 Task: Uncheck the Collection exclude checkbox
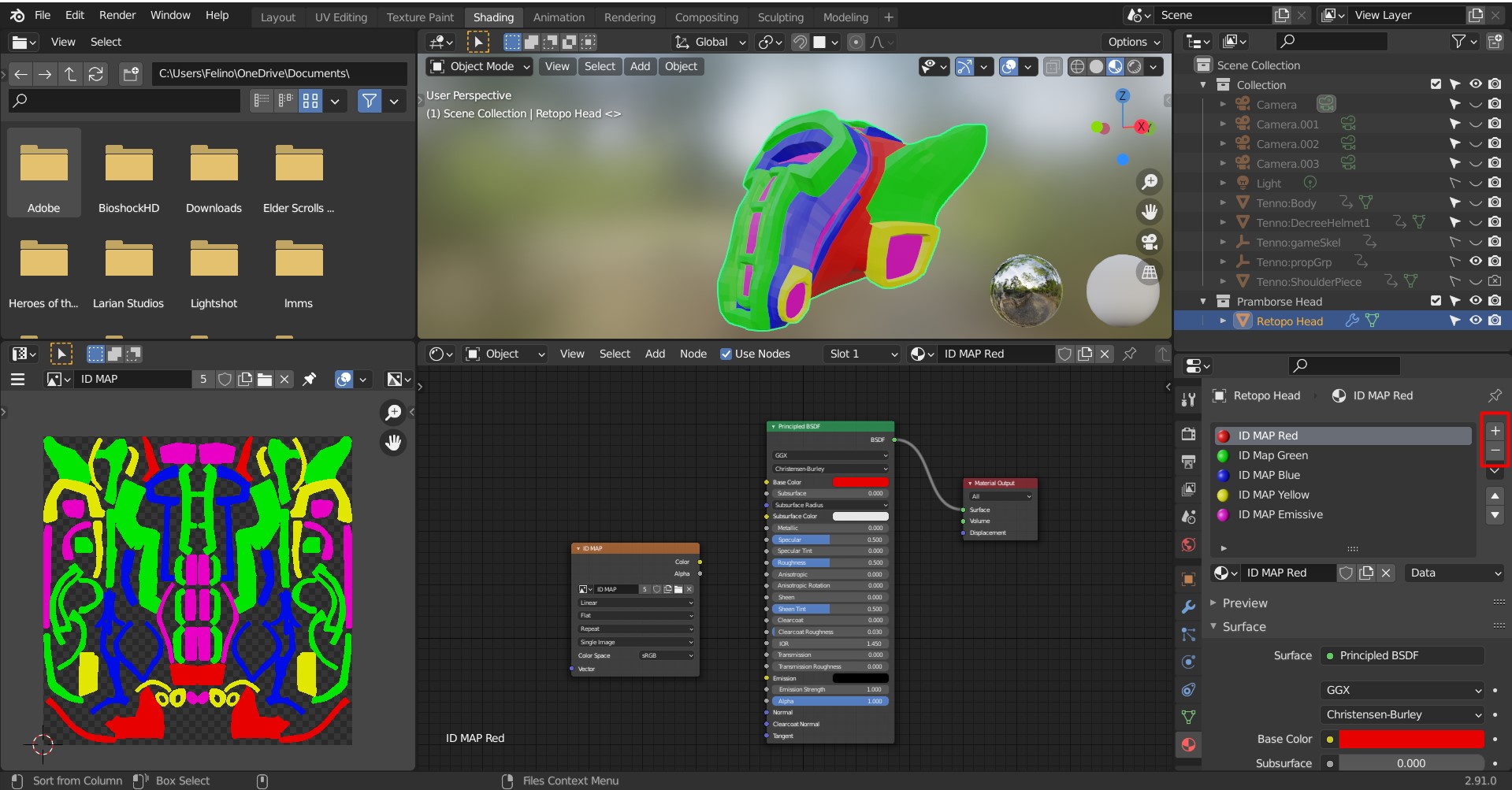pyautogui.click(x=1436, y=84)
